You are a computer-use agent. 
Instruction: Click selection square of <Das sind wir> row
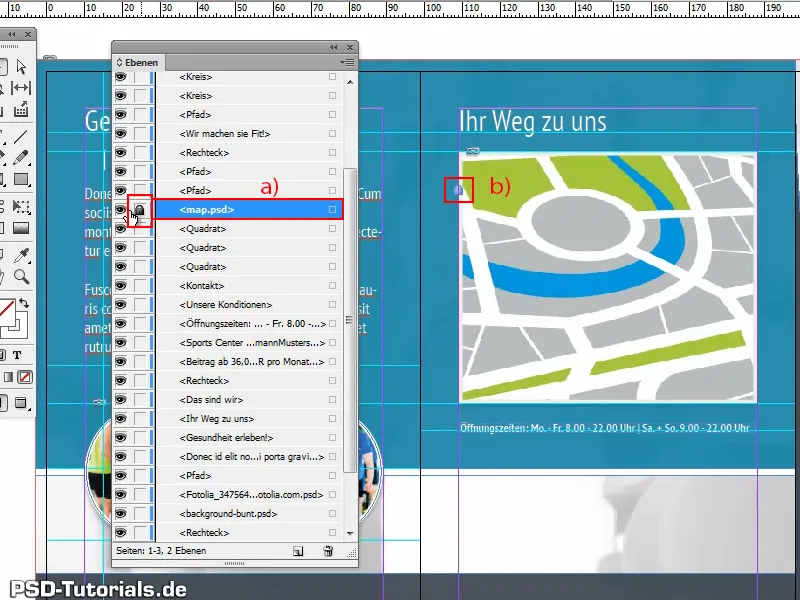tap(333, 399)
